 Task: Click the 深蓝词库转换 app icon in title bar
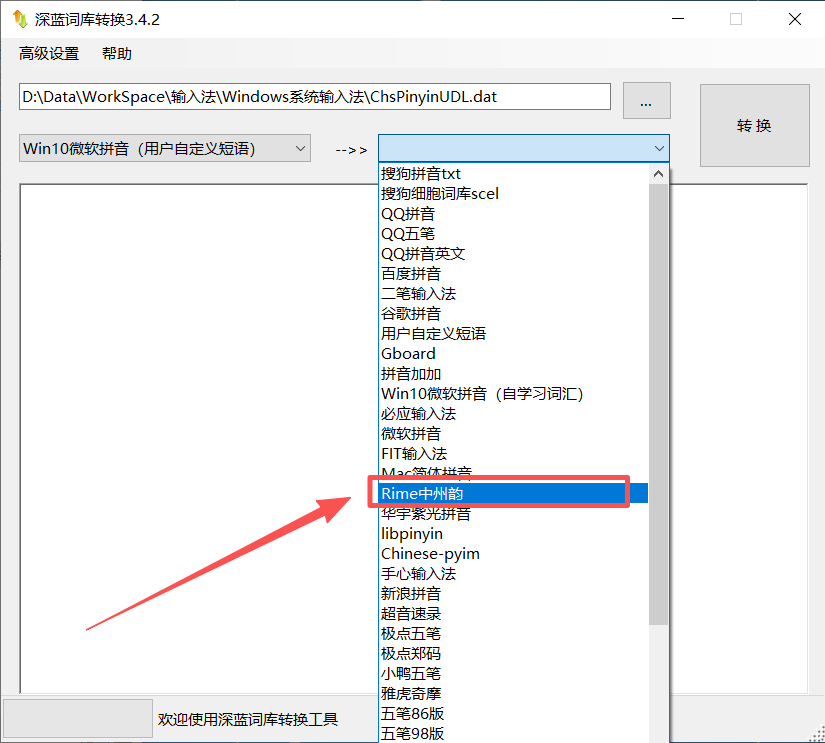click(x=20, y=19)
